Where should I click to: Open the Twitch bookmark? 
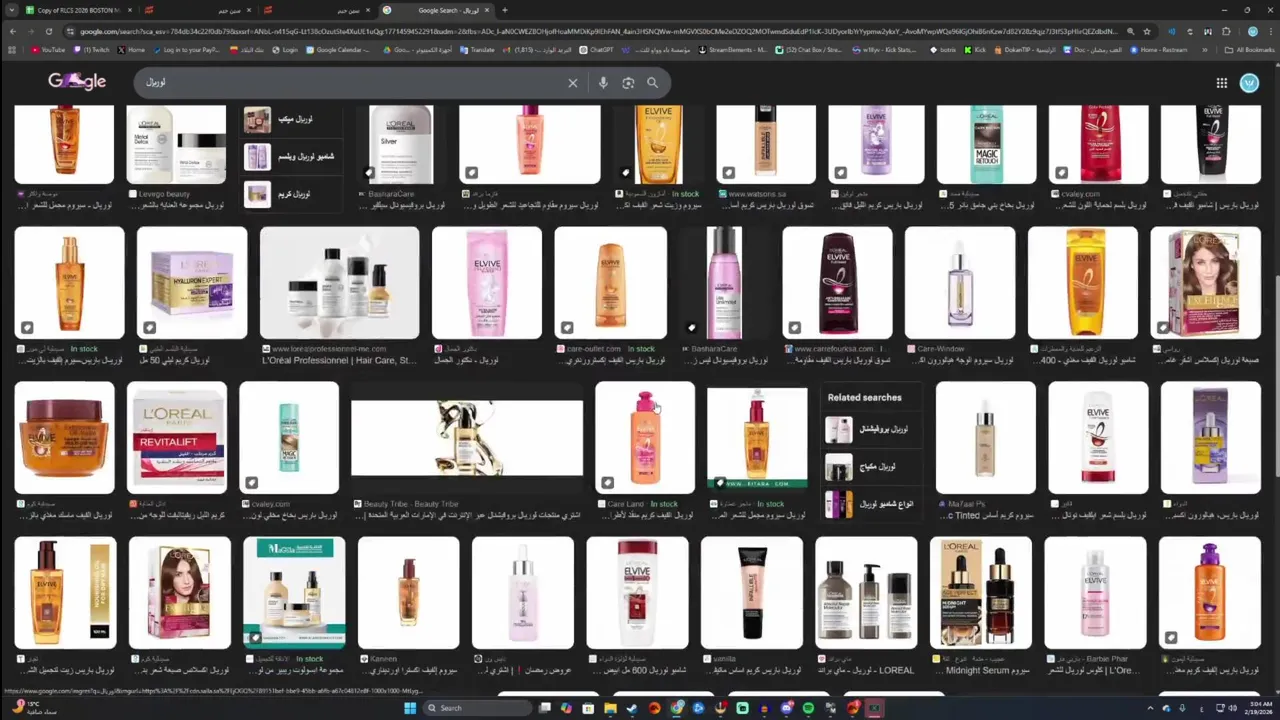(92, 49)
